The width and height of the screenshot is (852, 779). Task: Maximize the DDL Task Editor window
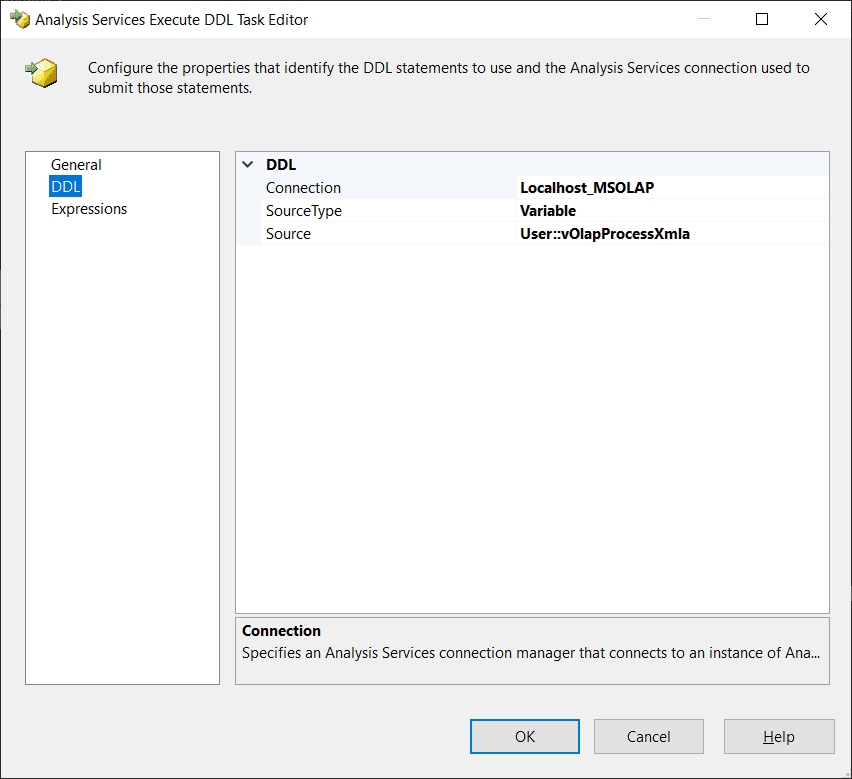tap(762, 19)
